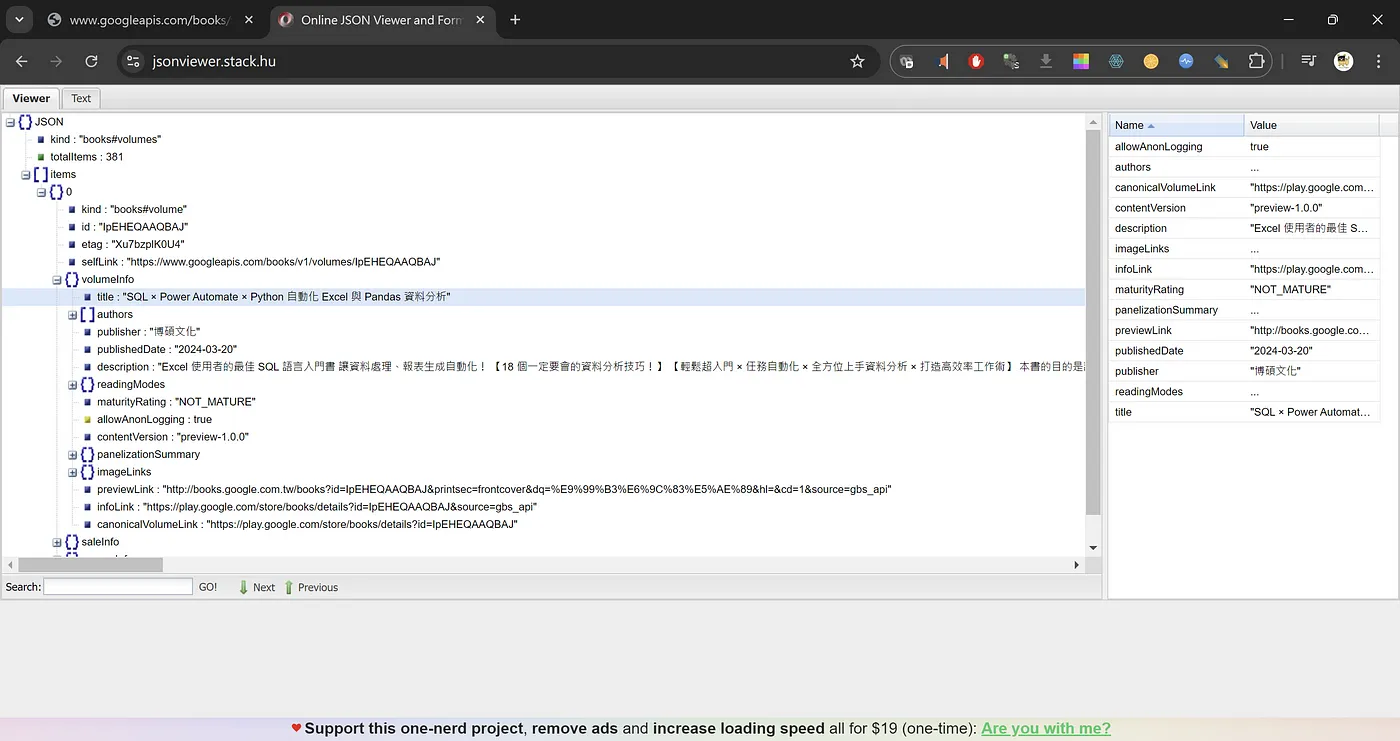Select the Online JSON Viewer browser tab
1400x741 pixels.
pyautogui.click(x=382, y=20)
